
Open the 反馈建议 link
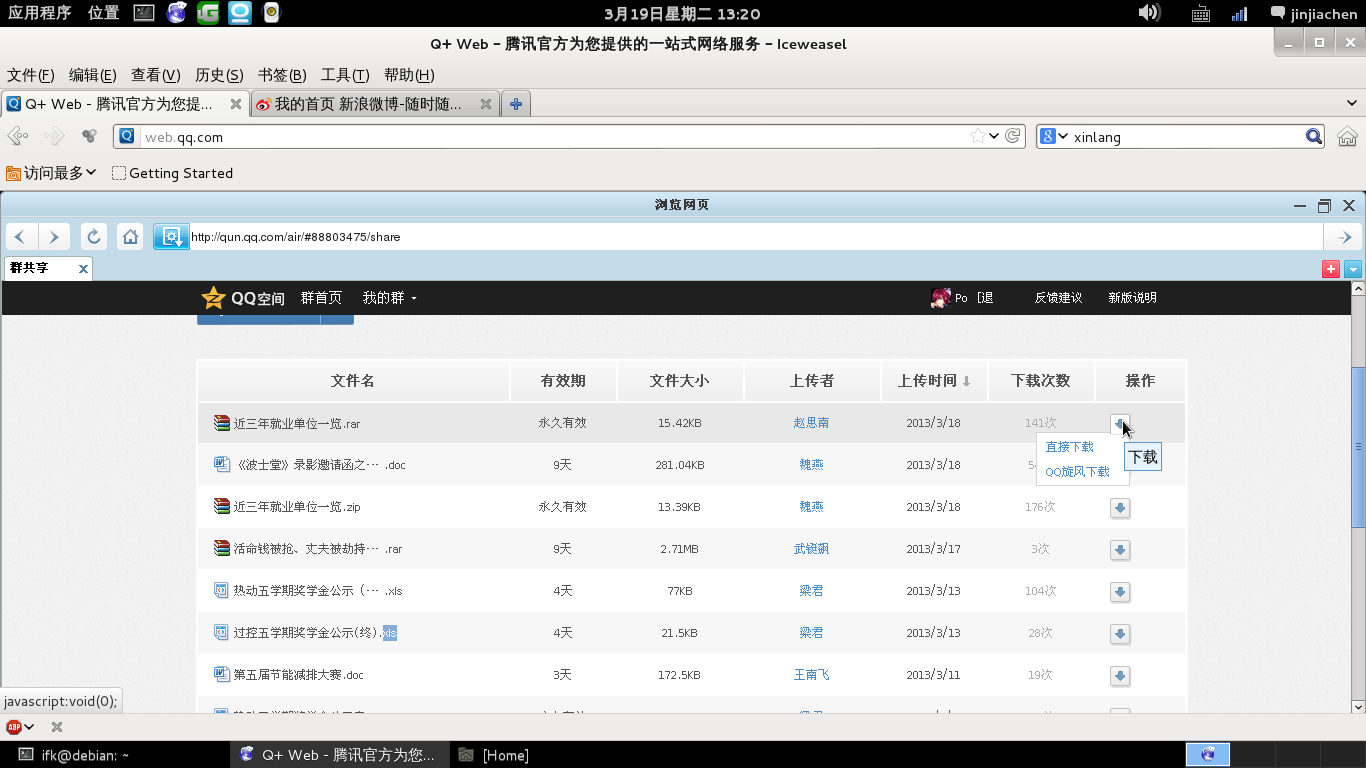click(1058, 298)
